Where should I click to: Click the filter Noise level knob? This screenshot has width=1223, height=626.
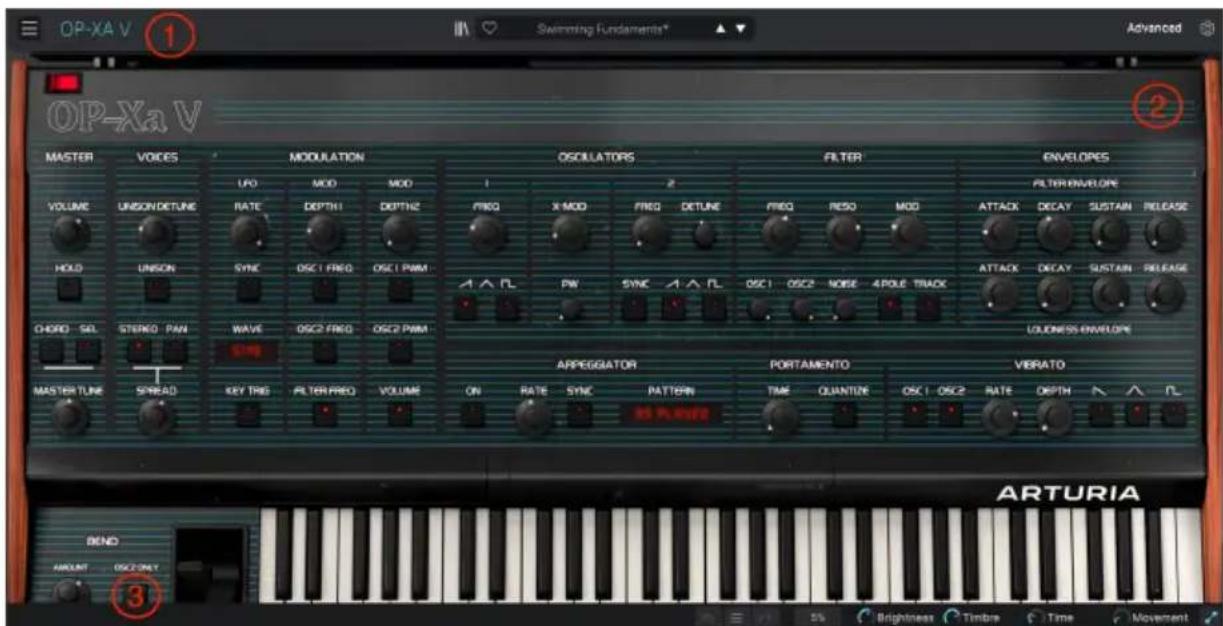846,310
